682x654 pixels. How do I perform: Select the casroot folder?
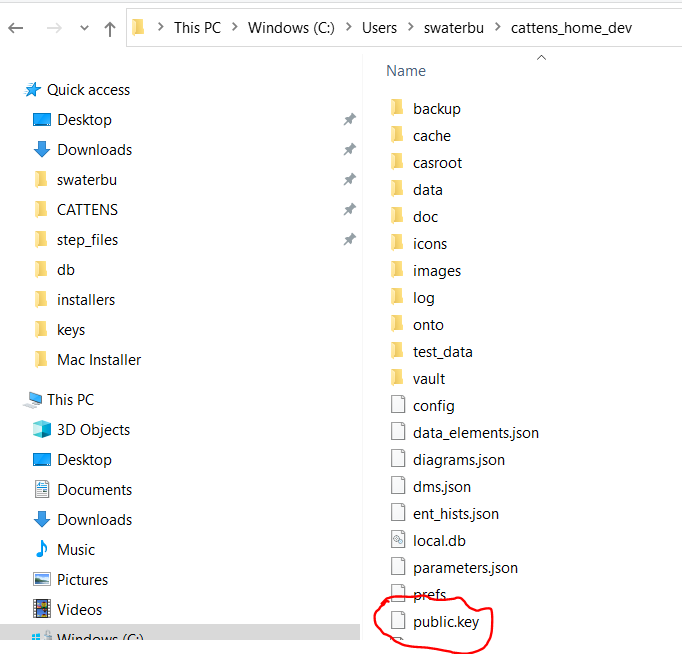(437, 163)
